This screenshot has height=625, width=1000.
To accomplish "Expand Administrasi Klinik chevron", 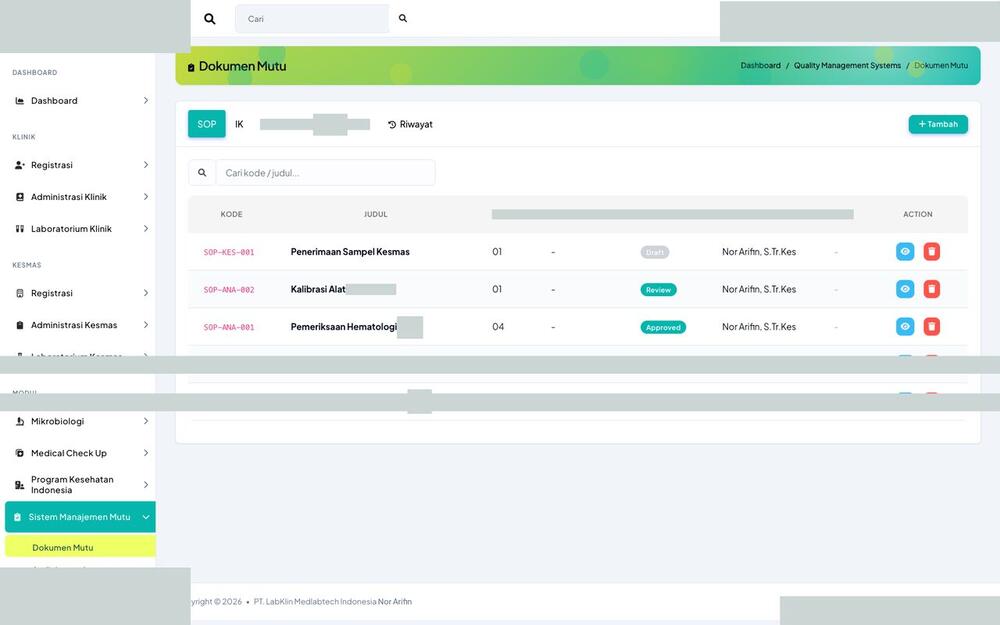I will point(145,197).
